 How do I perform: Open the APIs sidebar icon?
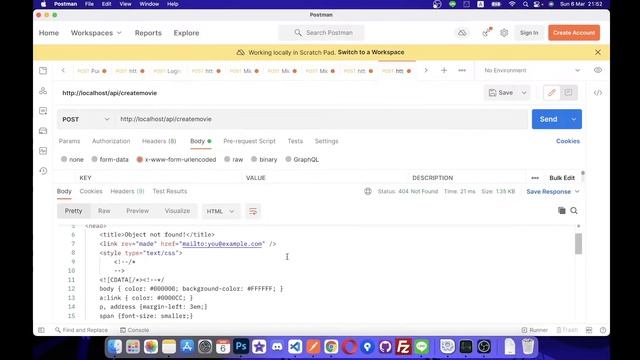43,91
